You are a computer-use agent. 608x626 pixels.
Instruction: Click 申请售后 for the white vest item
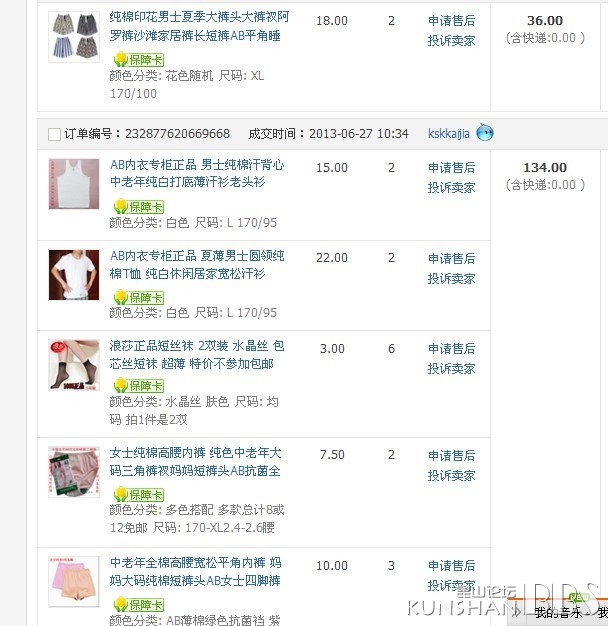(452, 168)
